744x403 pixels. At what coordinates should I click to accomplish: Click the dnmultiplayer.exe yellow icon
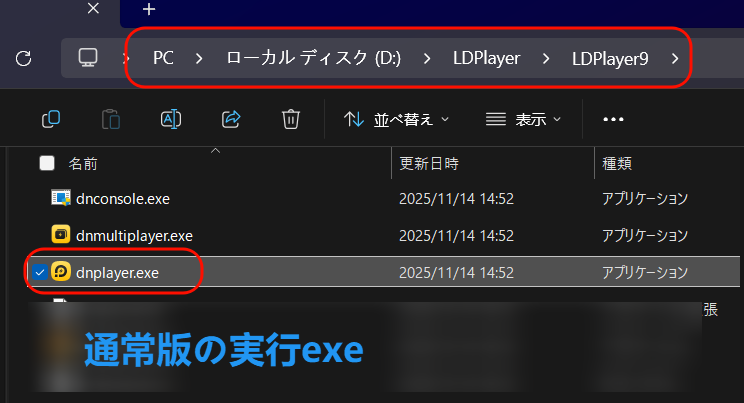[61, 234]
